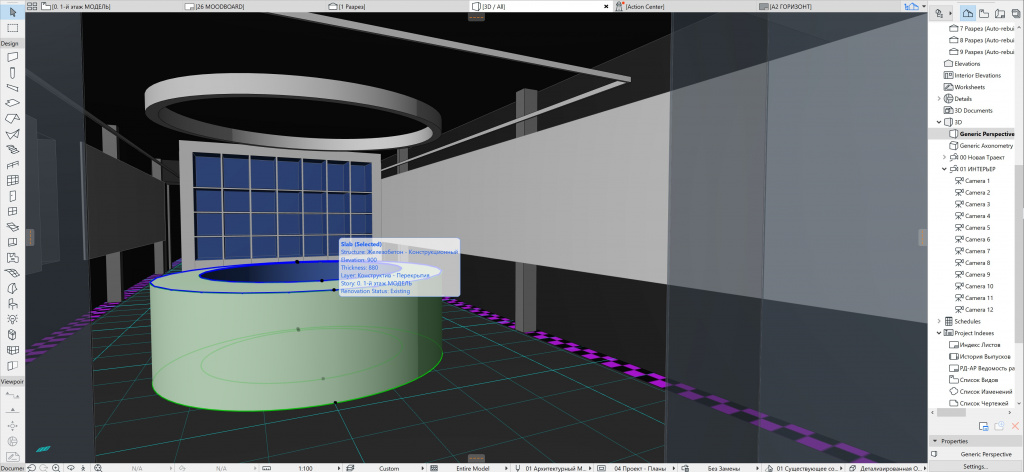Open the Publisher Sets navigator icon

(1015, 13)
